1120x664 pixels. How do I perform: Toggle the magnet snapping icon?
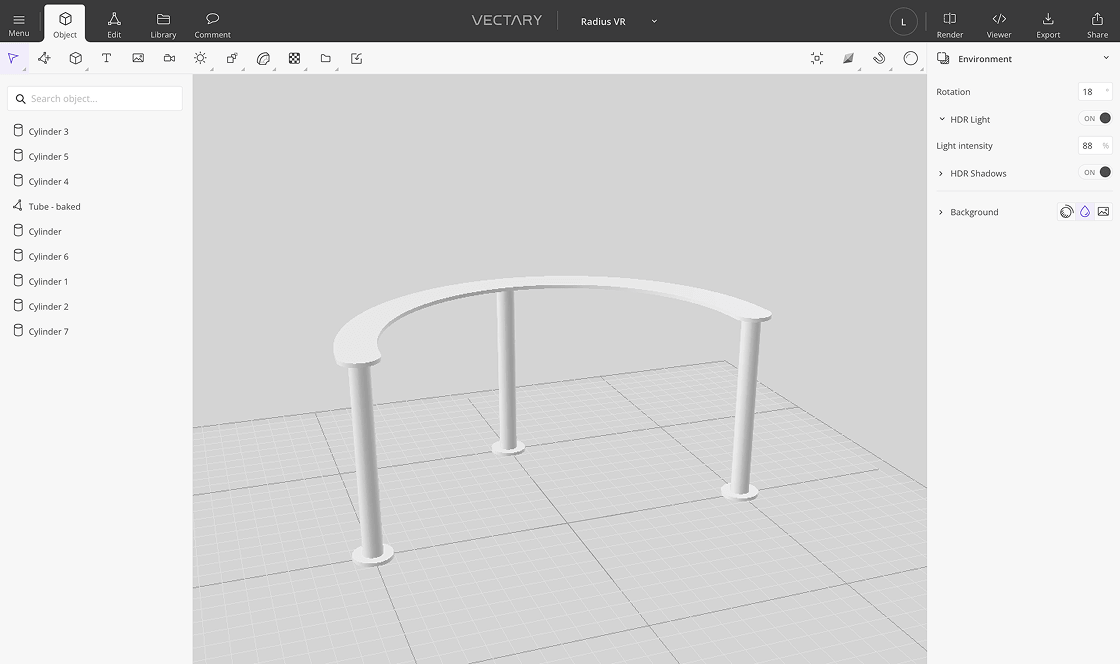(x=879, y=59)
